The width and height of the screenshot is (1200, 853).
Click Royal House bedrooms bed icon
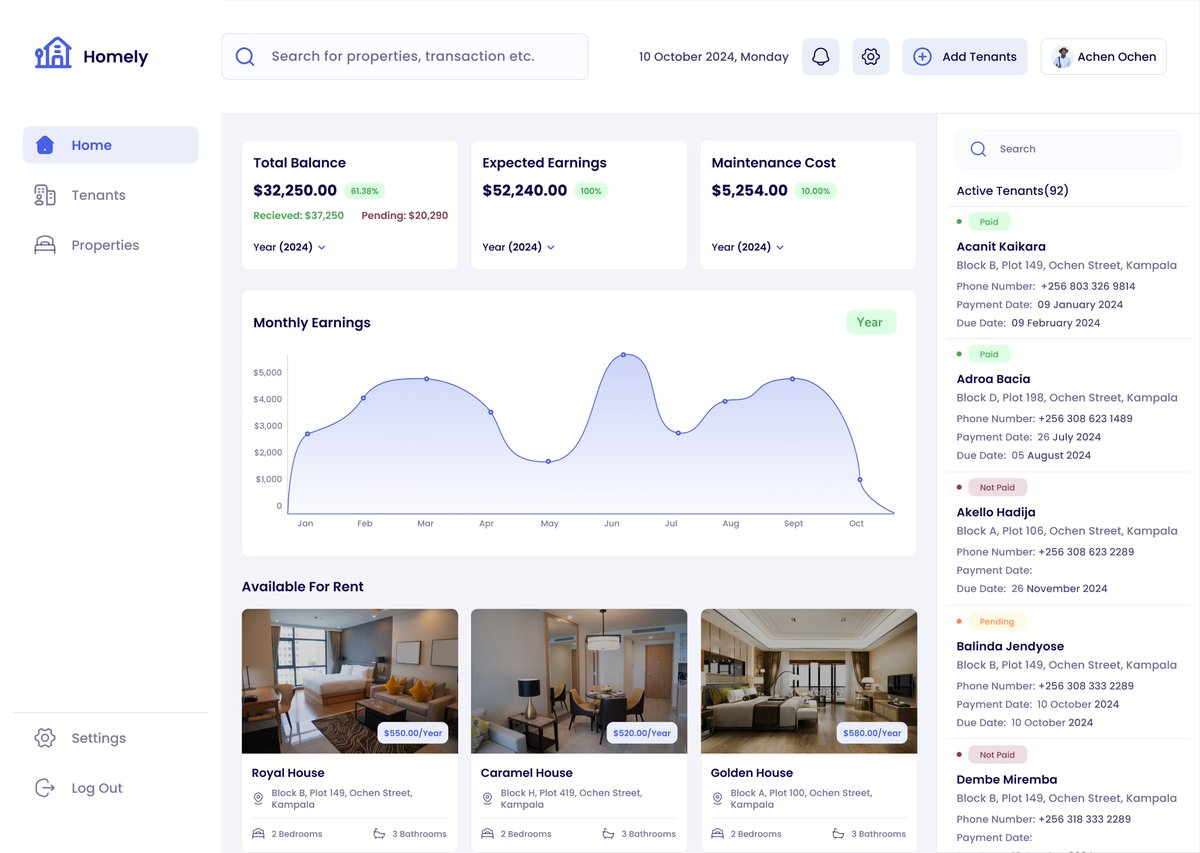(x=258, y=833)
